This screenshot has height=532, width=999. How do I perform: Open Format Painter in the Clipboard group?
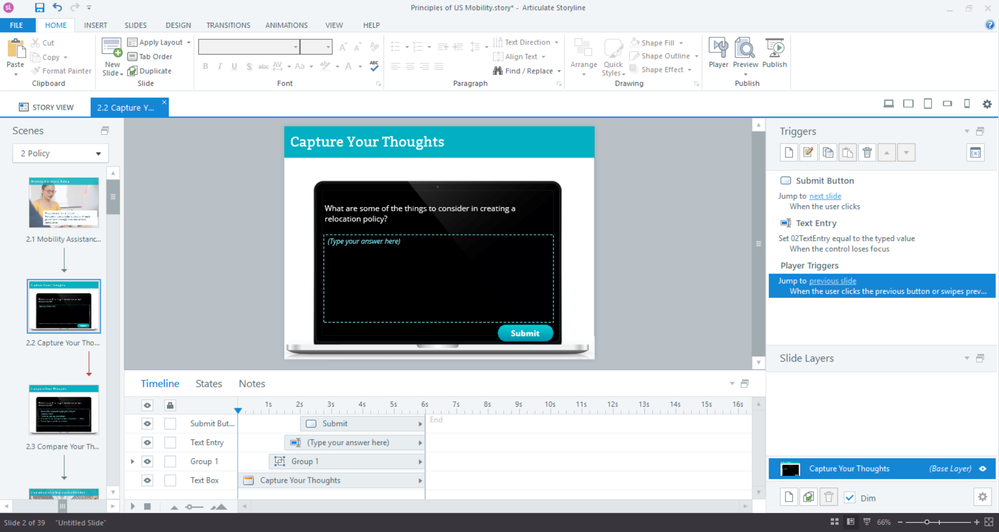click(x=61, y=71)
